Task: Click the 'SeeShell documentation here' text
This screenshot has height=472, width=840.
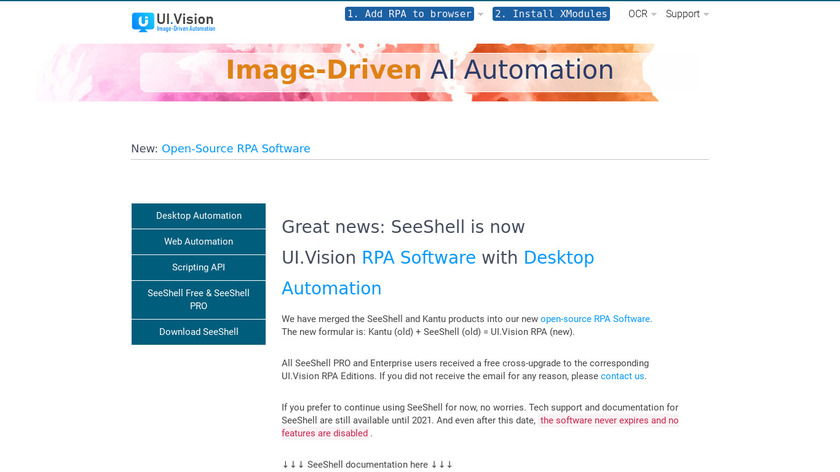Action: 368,464
